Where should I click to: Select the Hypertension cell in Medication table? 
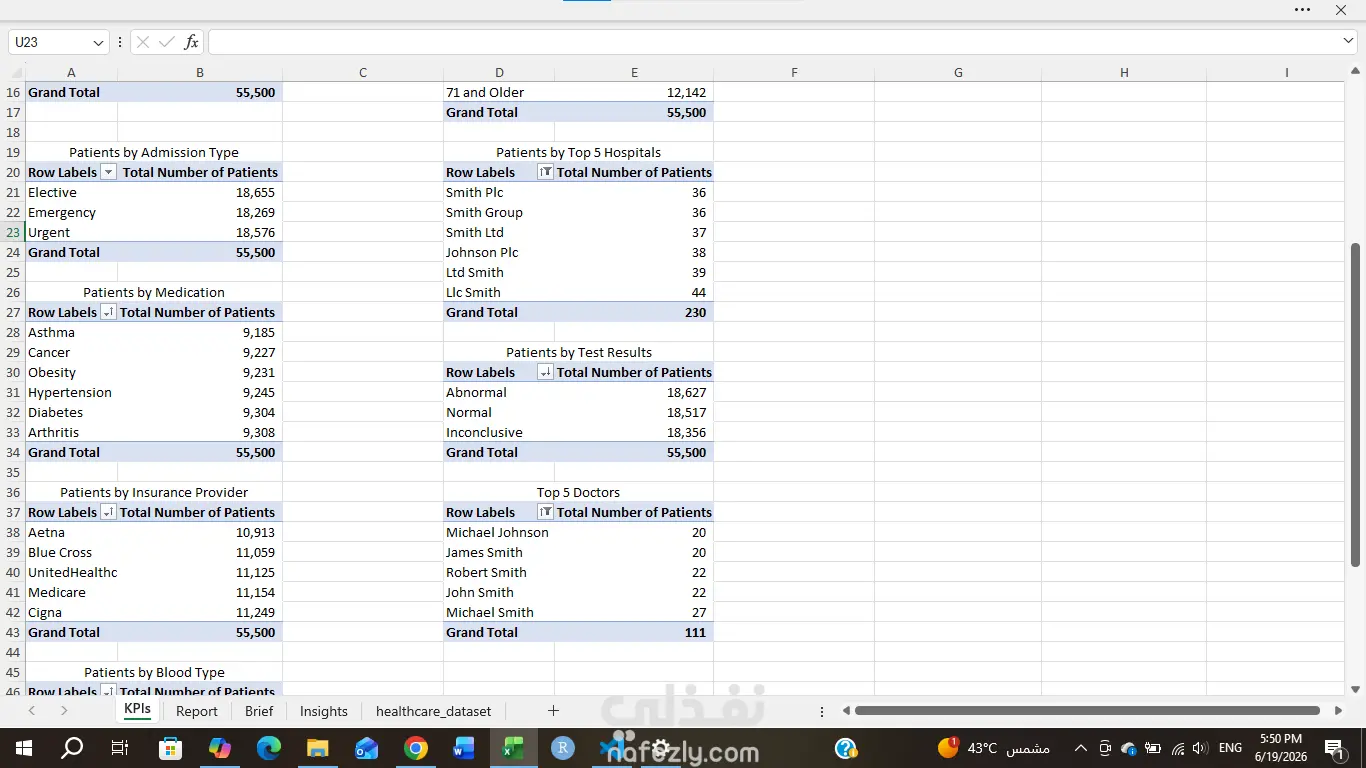pyautogui.click(x=71, y=392)
